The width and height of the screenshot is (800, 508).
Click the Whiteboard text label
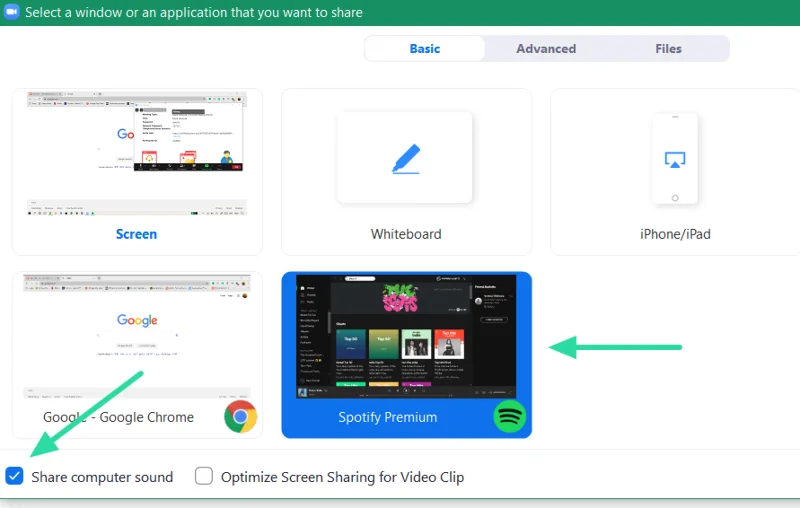click(406, 234)
